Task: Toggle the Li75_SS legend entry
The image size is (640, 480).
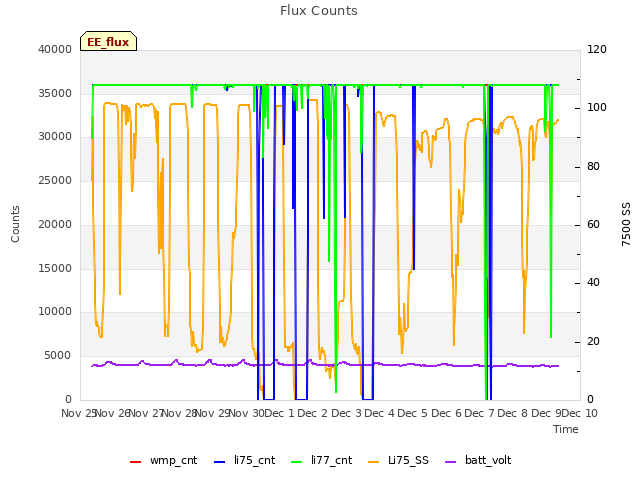Action: point(398,460)
